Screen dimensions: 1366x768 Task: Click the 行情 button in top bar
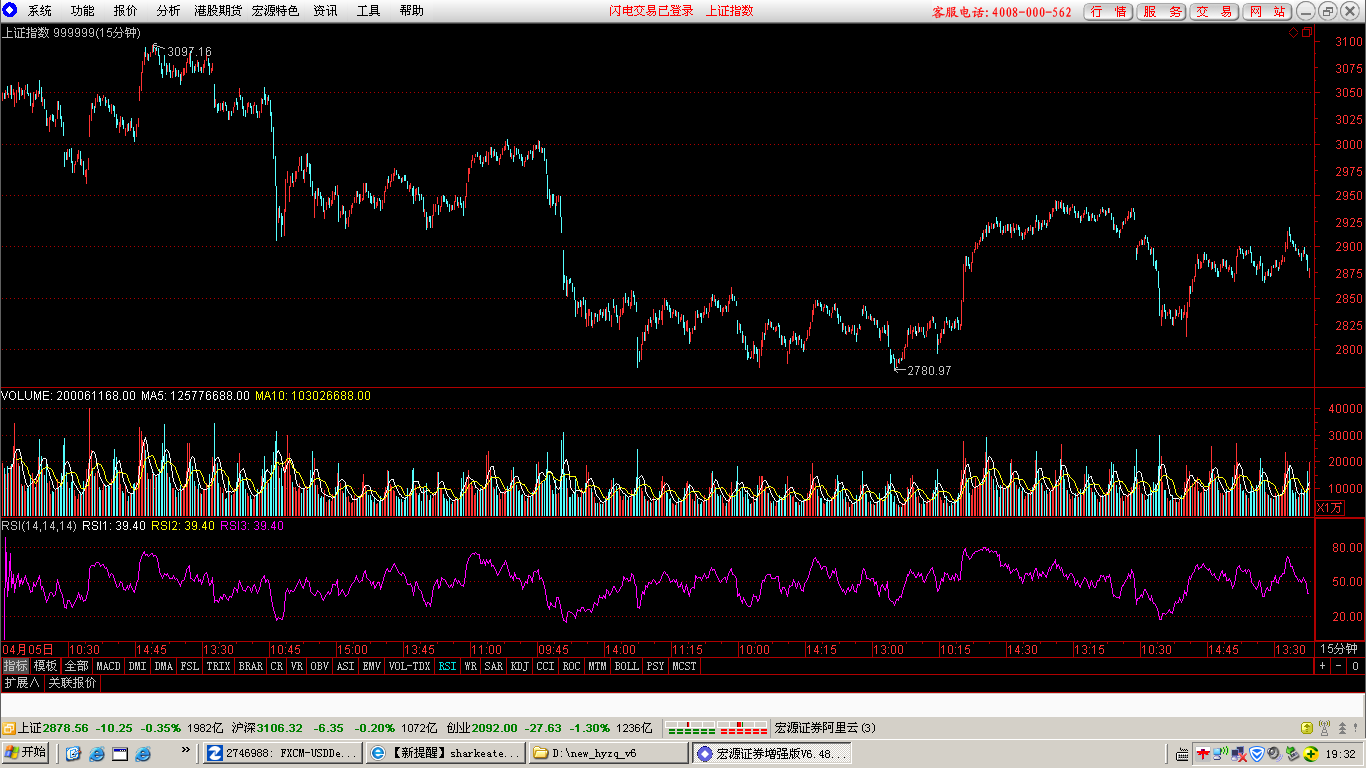pyautogui.click(x=1109, y=12)
